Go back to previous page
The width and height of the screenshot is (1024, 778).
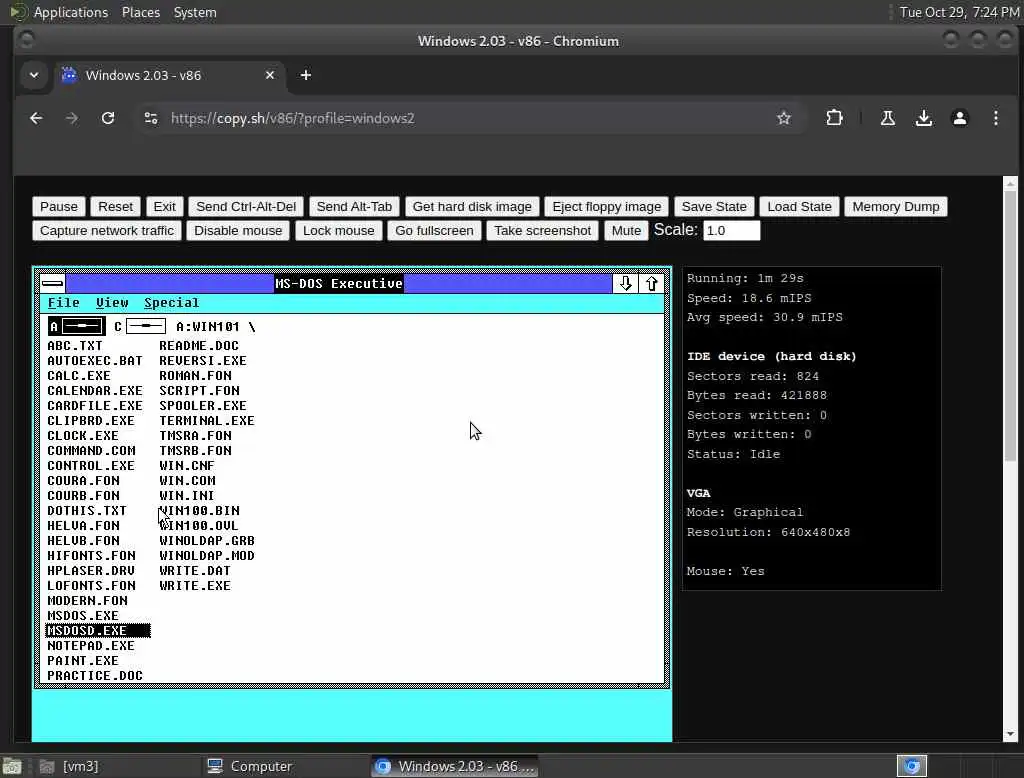tap(36, 118)
